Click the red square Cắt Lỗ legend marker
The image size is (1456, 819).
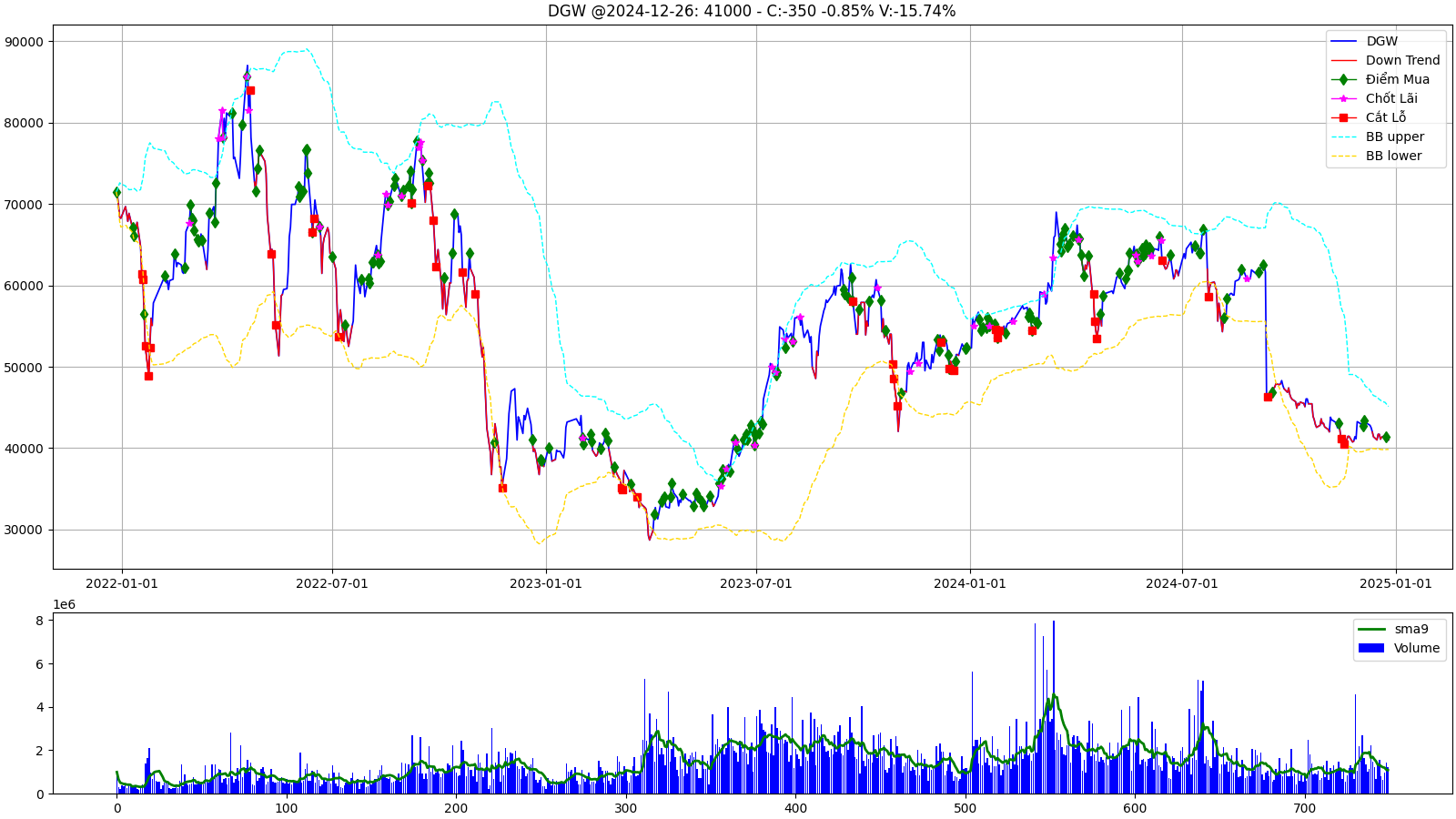pos(1343,117)
